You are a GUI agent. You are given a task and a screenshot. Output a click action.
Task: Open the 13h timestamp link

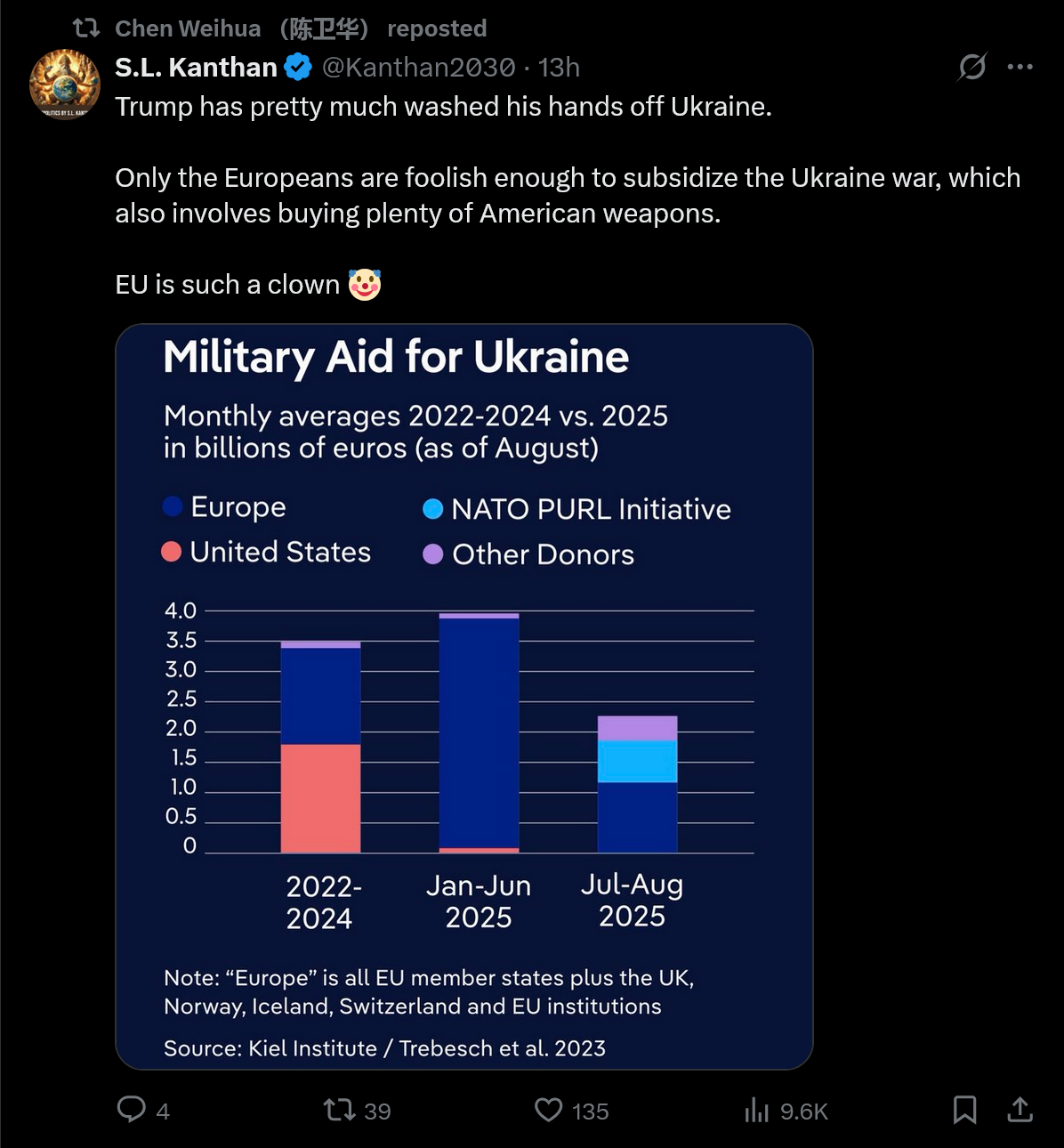coord(559,67)
